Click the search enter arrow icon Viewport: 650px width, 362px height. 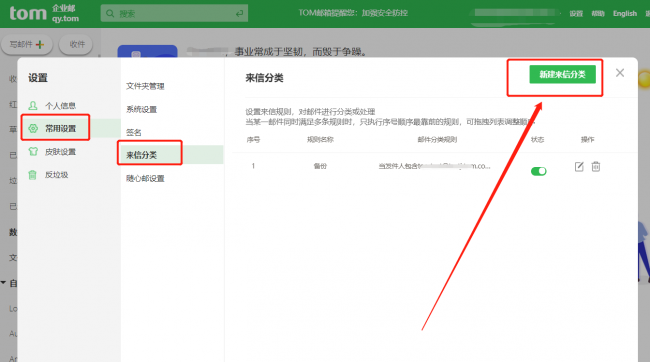point(239,14)
